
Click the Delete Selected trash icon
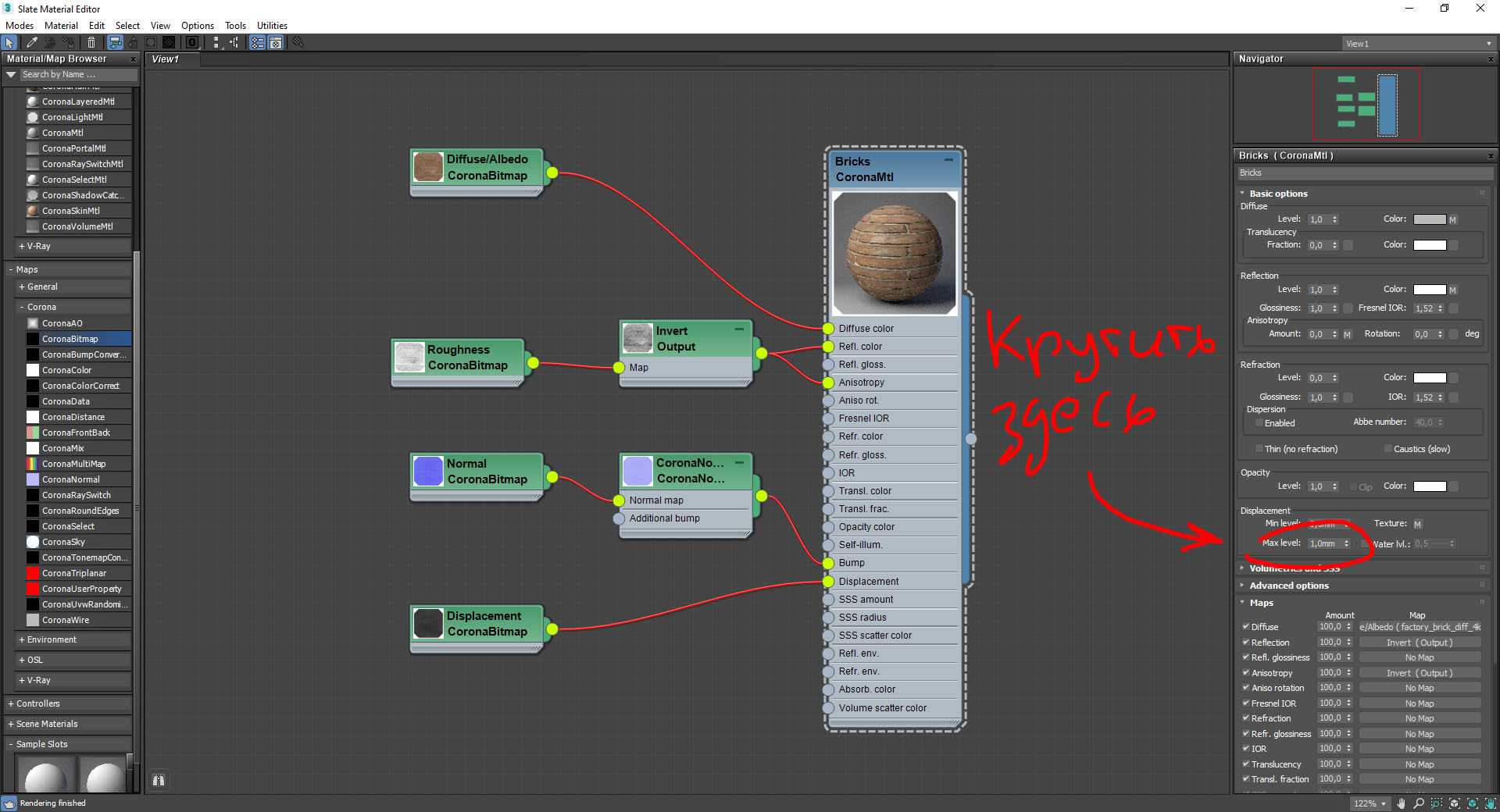tap(91, 43)
